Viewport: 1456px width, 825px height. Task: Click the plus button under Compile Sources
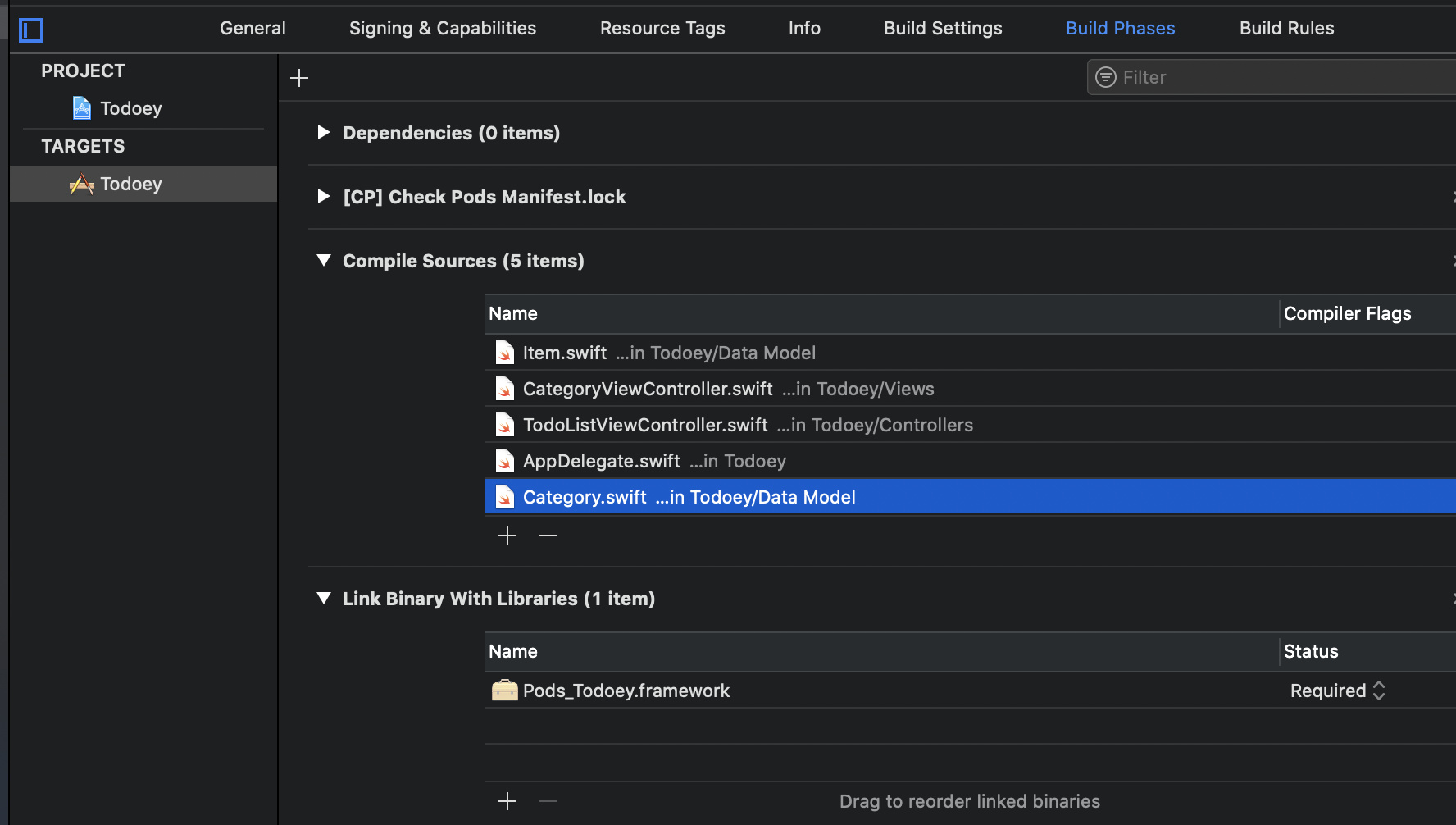pyautogui.click(x=507, y=535)
